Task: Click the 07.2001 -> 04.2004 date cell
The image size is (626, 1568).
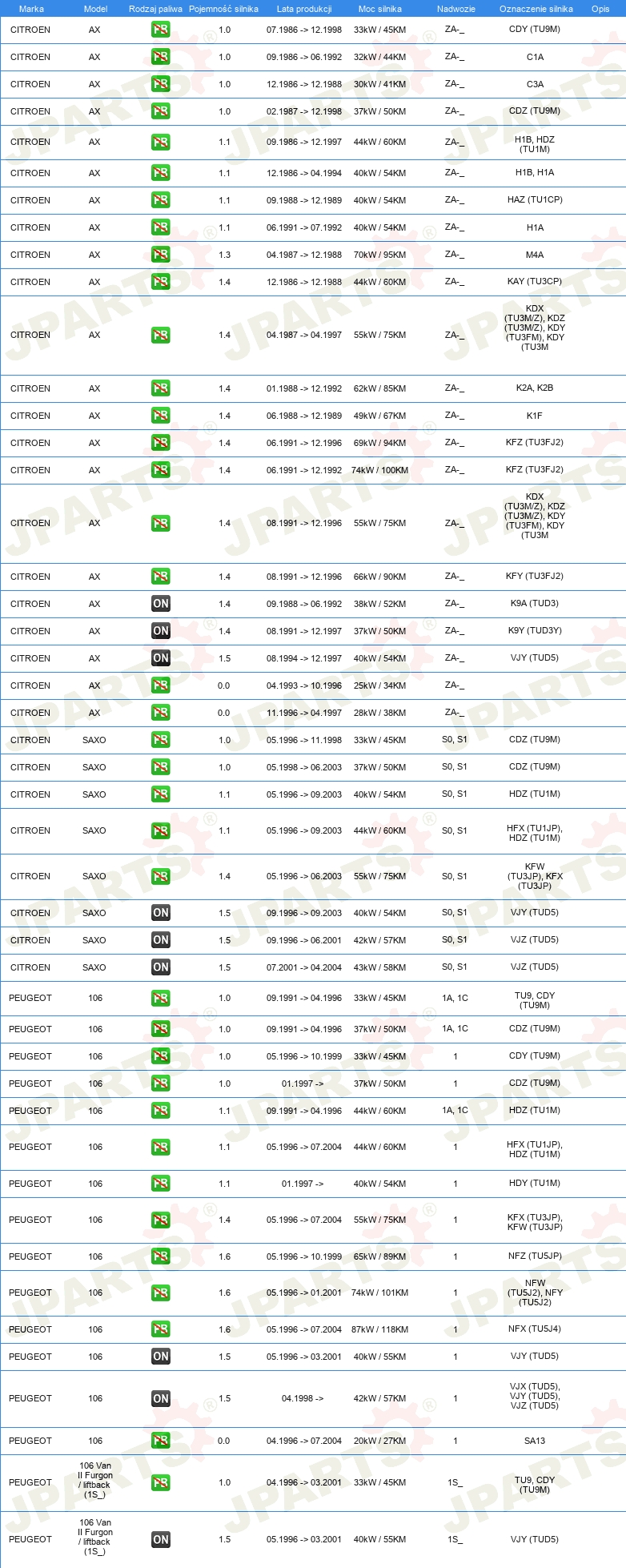Action: point(304,967)
